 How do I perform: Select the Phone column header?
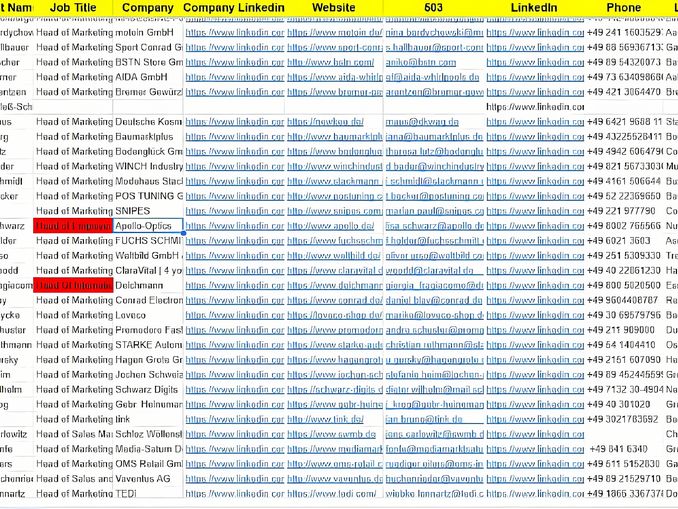pyautogui.click(x=624, y=7)
